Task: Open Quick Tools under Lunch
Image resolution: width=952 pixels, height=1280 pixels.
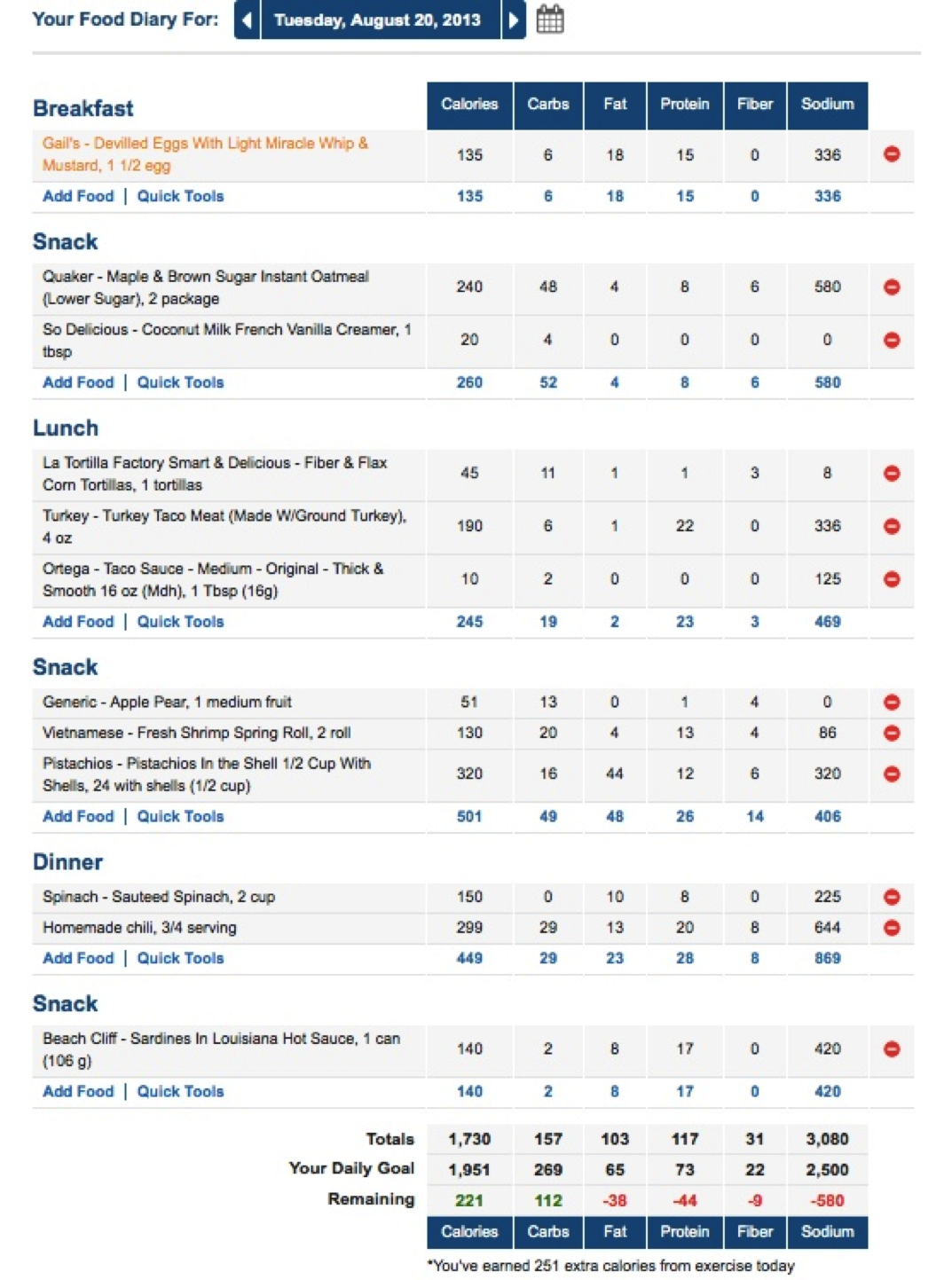Action: [180, 622]
